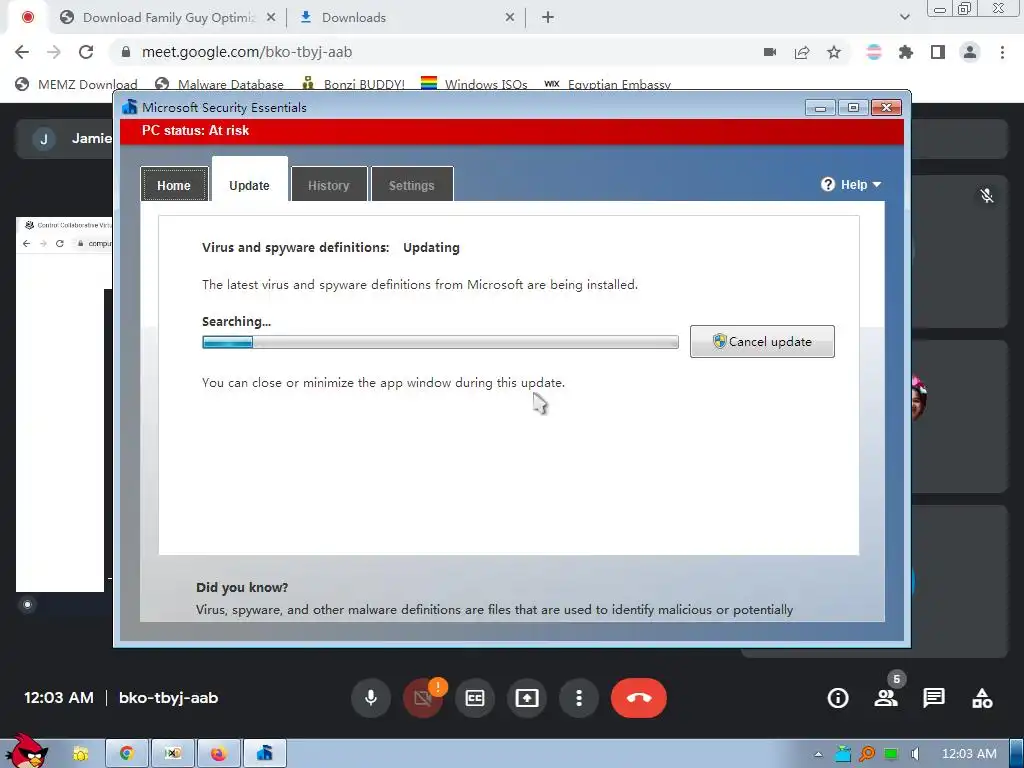1024x768 pixels.
Task: Open a new browser tab with plus
Action: click(548, 18)
